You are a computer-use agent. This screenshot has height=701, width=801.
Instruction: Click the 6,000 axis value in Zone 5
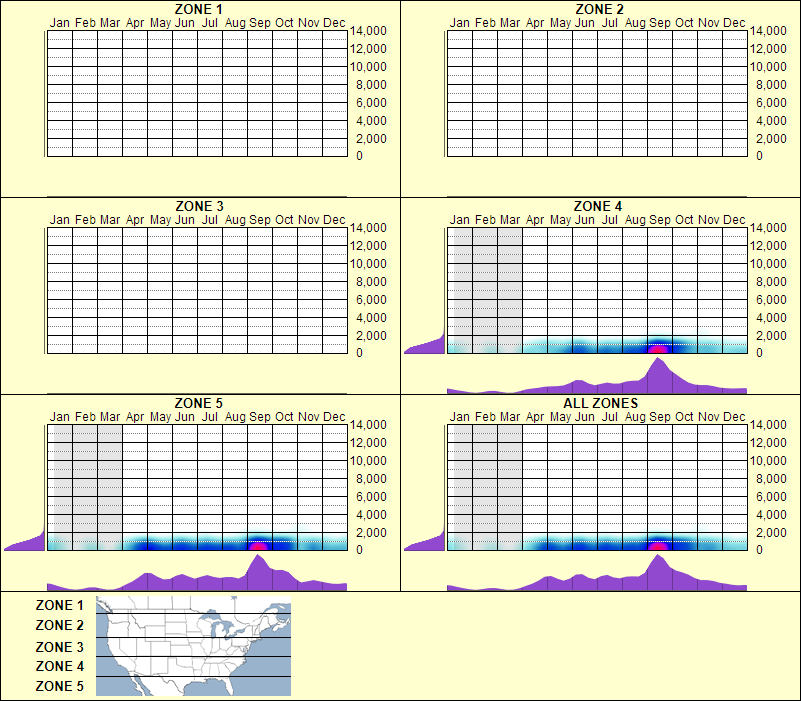(371, 497)
